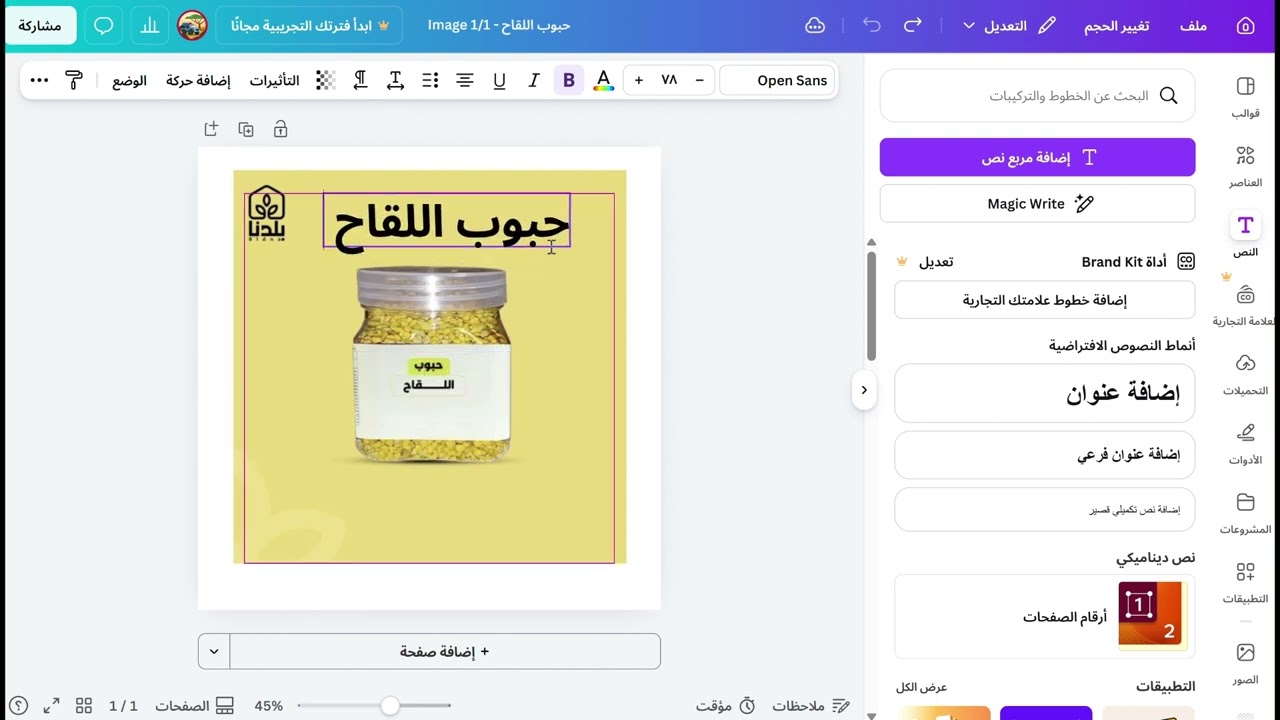Click تعديل edit Brand Kit link
Image resolution: width=1280 pixels, height=720 pixels.
pyautogui.click(x=936, y=262)
